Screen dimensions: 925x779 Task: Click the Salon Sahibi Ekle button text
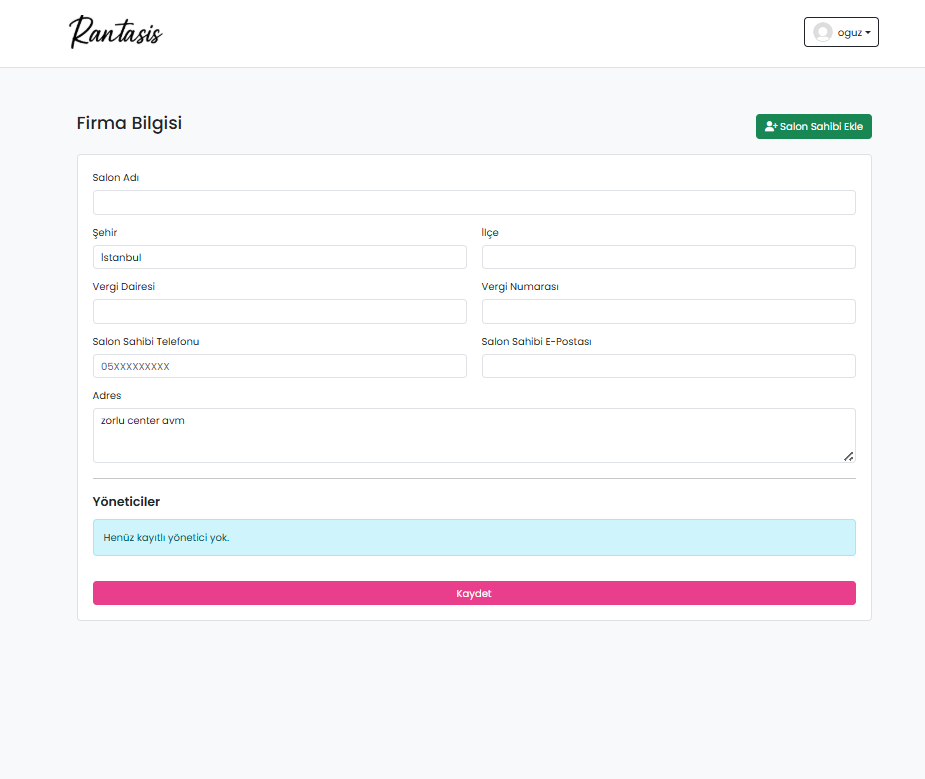click(821, 127)
